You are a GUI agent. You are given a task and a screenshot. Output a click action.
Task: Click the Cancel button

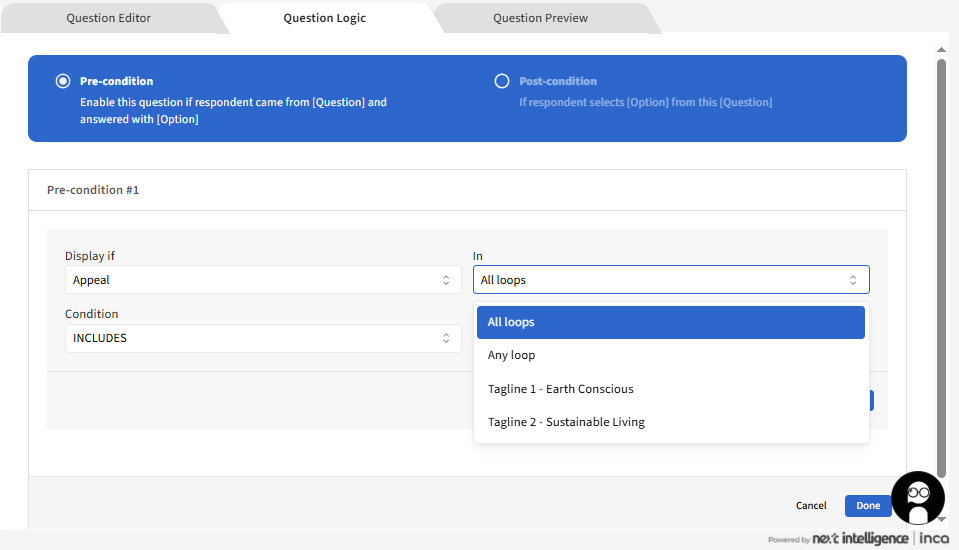tap(811, 506)
